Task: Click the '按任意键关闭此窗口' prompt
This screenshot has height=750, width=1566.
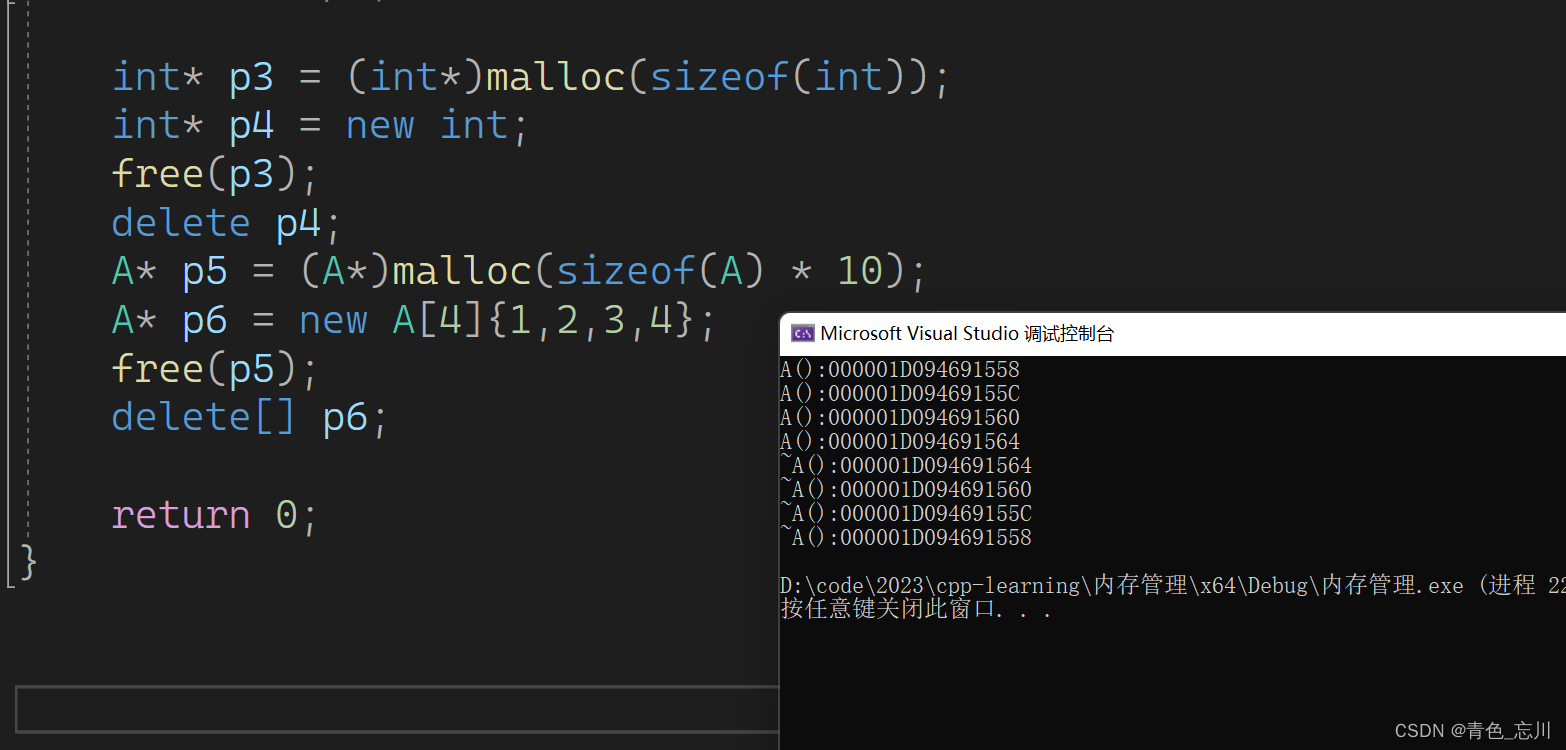Action: point(916,609)
